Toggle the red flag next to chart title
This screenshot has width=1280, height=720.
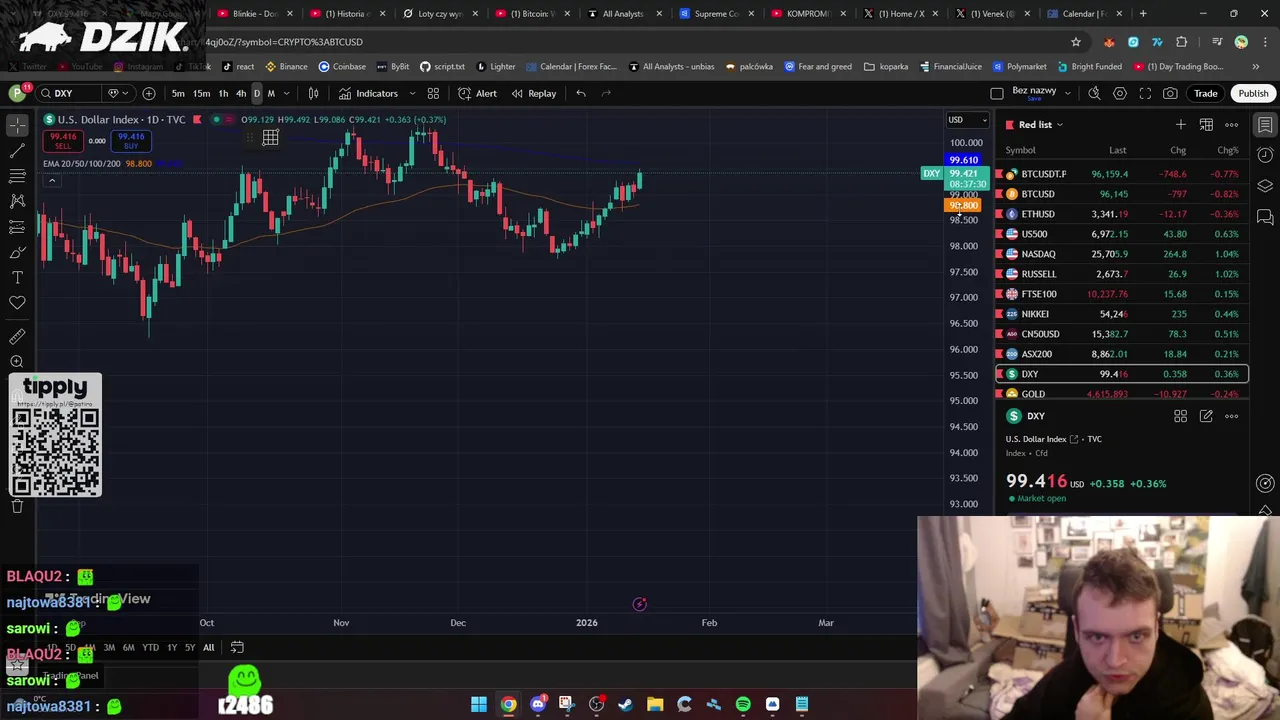[197, 119]
